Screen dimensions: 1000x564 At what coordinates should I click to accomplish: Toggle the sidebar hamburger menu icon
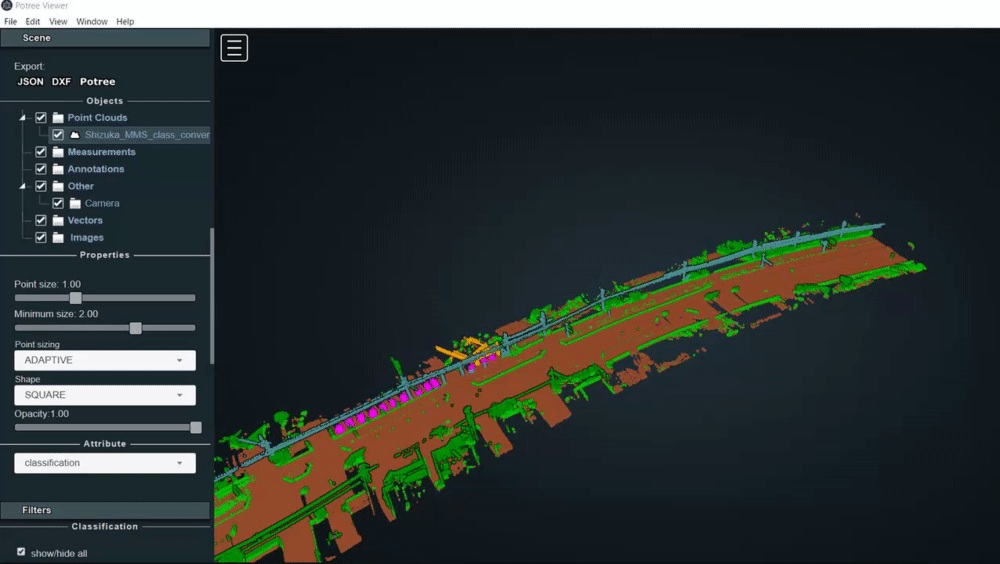coord(234,48)
